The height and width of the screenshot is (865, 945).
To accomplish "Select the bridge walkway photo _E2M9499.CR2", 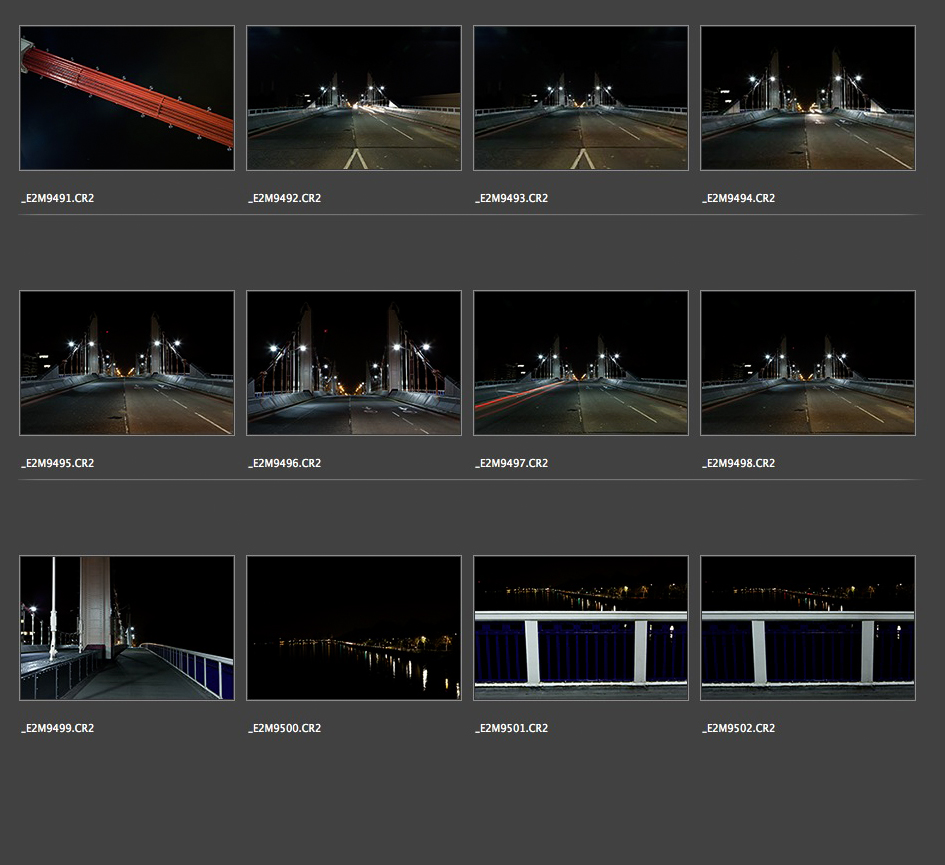I will pyautogui.click(x=127, y=628).
